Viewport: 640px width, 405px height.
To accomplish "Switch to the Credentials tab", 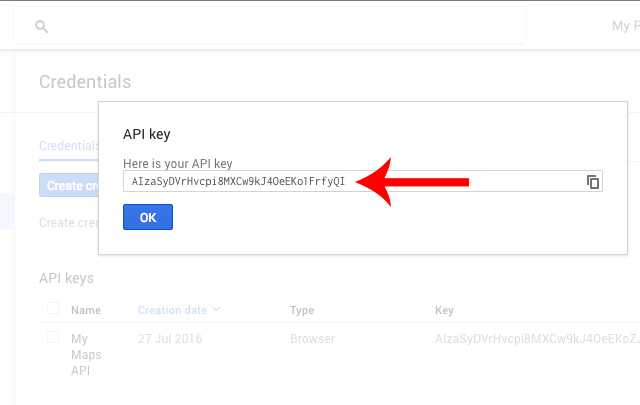I will [69, 146].
